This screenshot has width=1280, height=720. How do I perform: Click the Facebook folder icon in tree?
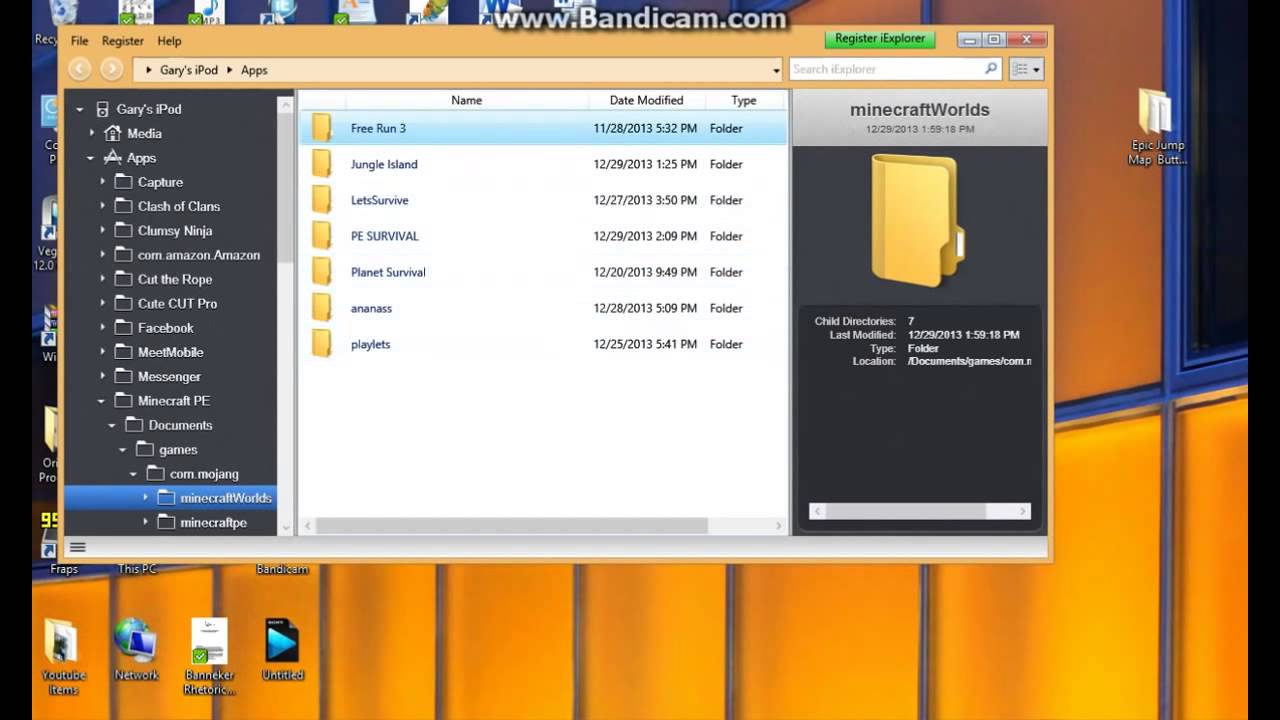123,328
